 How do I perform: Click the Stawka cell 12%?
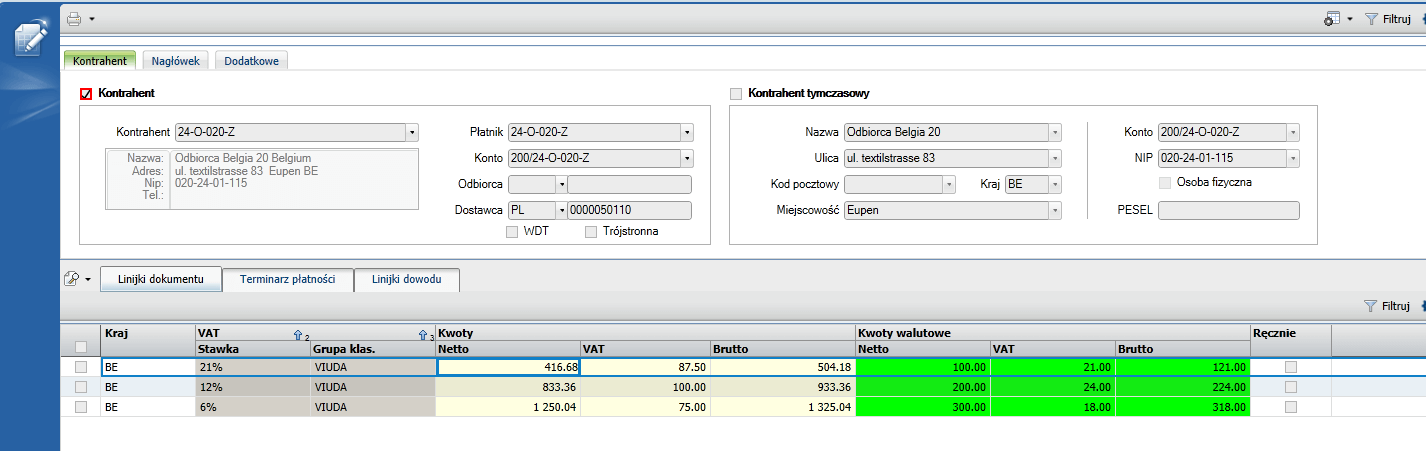pos(253,387)
